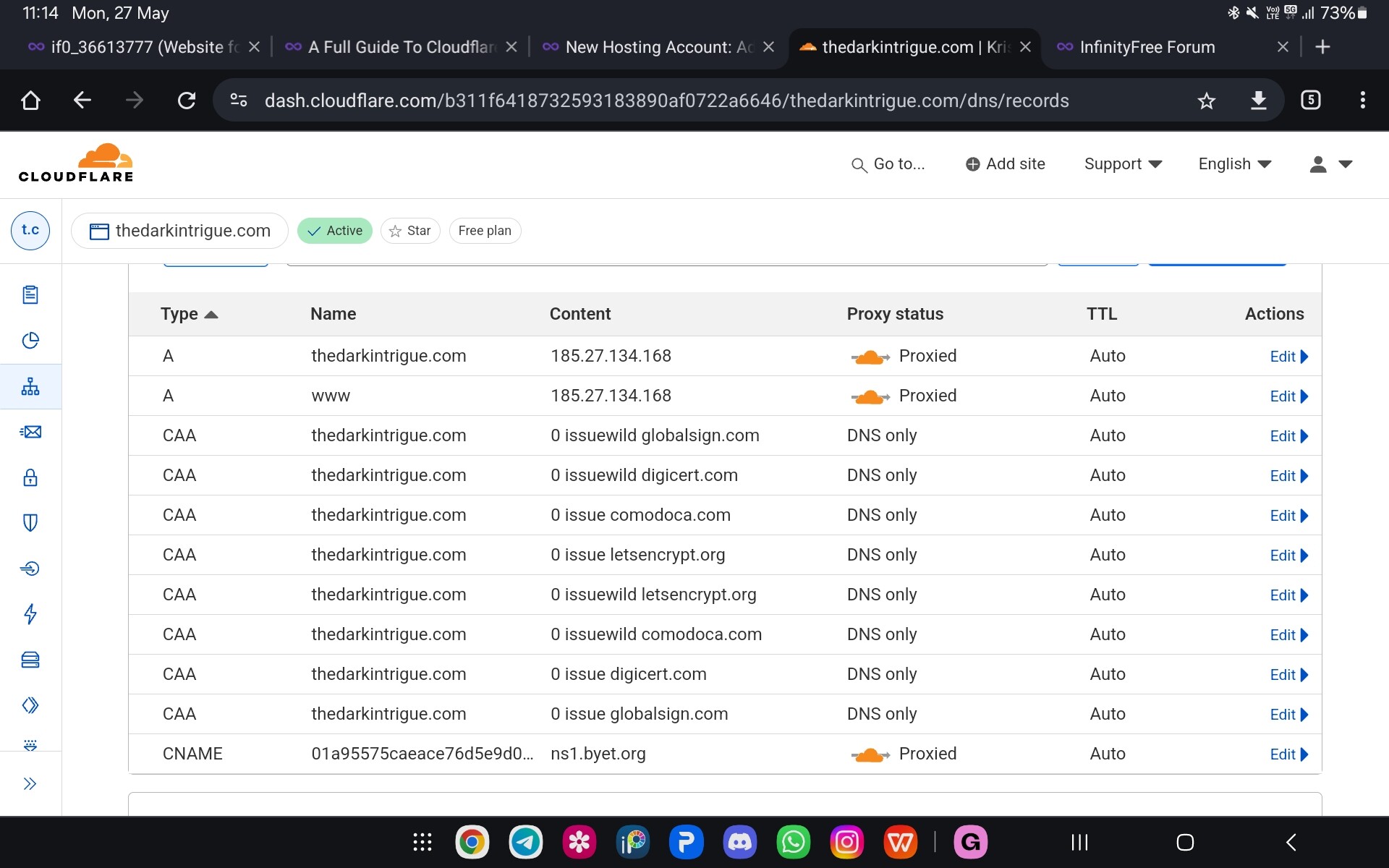Screen dimensions: 1389x868
Task: Open the English language dropdown
Action: pos(1233,163)
